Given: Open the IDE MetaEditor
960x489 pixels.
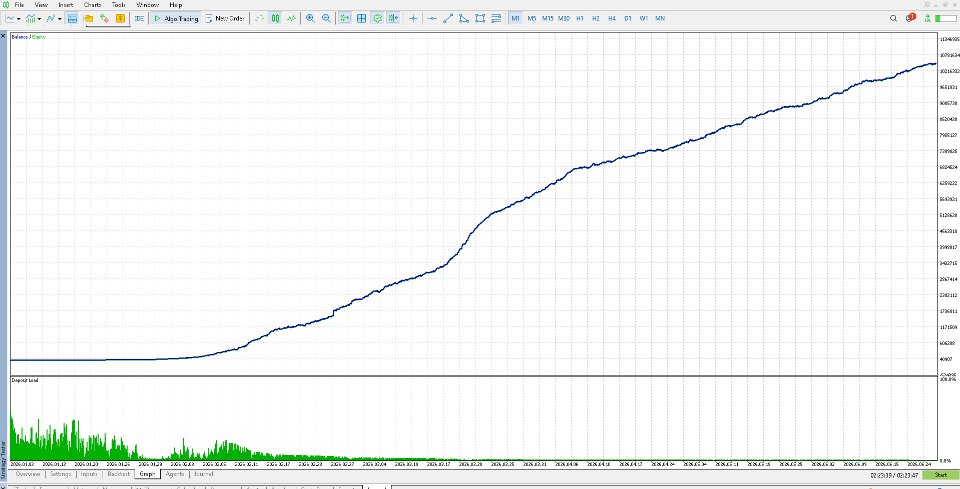Looking at the screenshot, I should [x=140, y=18].
